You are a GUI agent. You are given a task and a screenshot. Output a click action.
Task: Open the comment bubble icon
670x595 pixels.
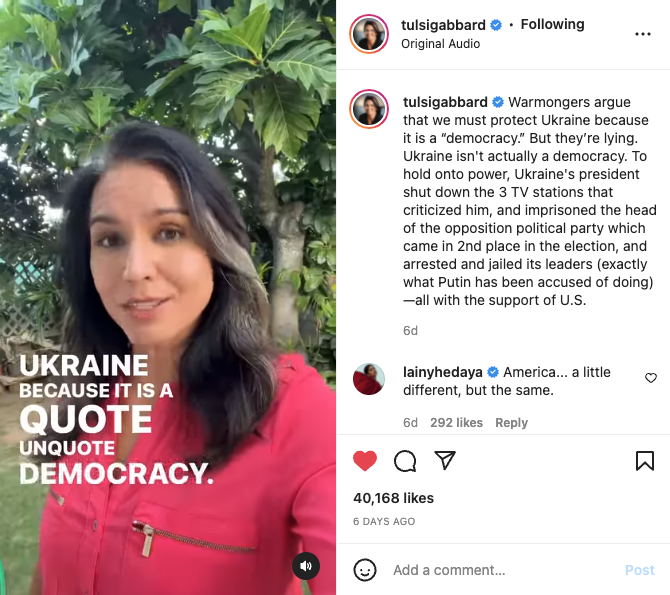pyautogui.click(x=405, y=461)
